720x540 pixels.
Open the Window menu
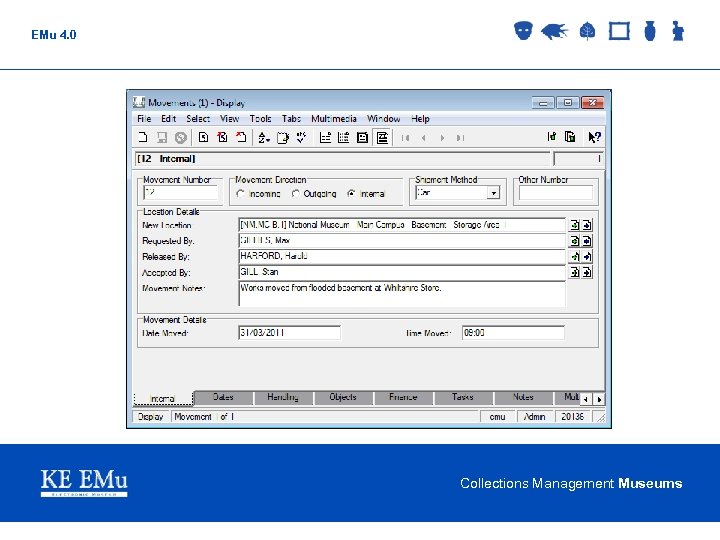(x=383, y=118)
